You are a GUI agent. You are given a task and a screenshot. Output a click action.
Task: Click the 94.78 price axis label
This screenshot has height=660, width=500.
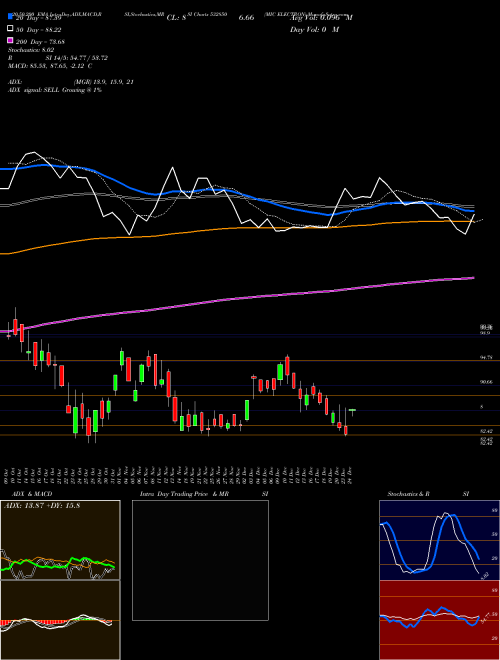click(x=486, y=357)
